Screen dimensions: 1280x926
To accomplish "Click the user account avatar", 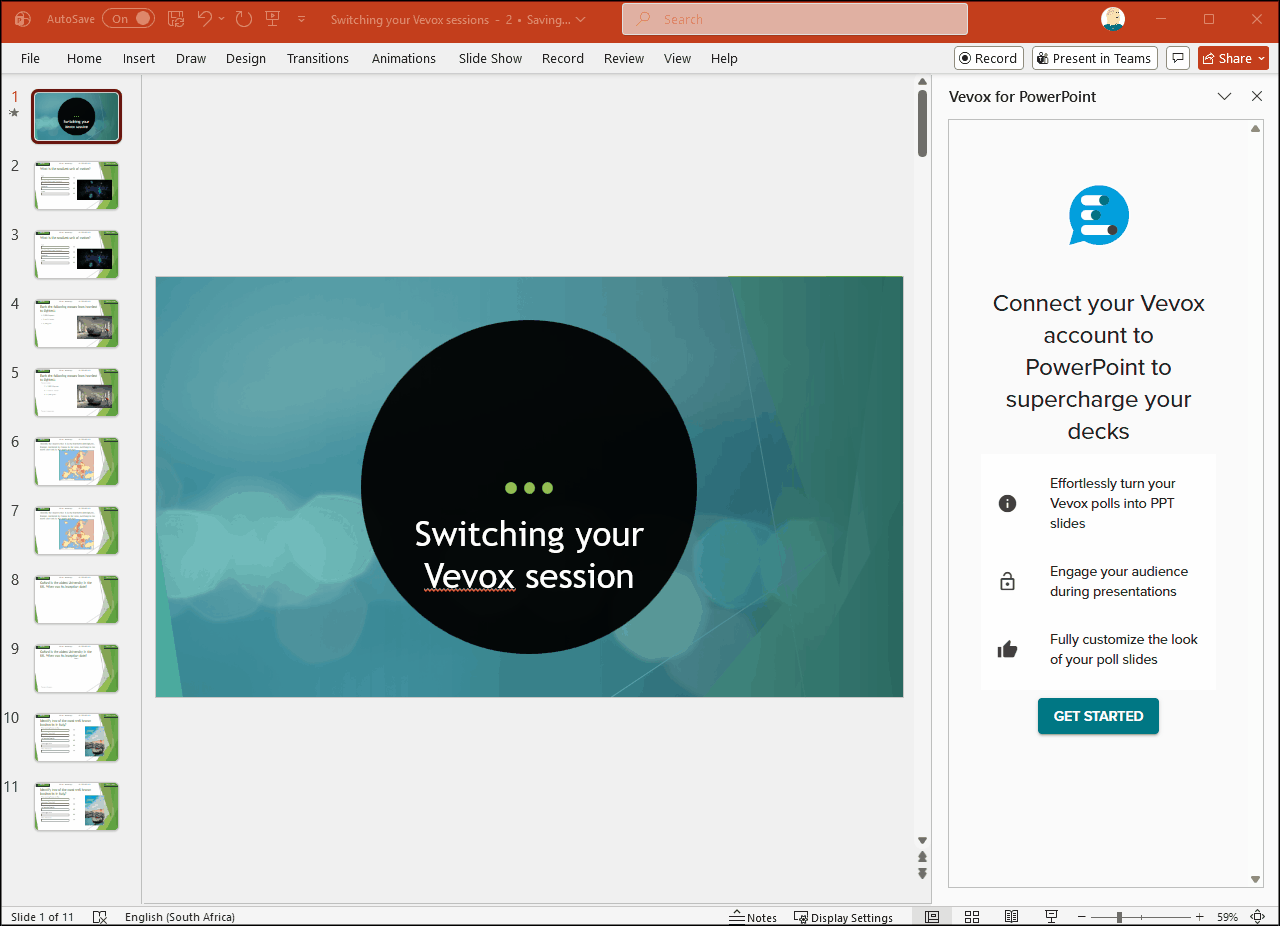I will tap(1113, 19).
